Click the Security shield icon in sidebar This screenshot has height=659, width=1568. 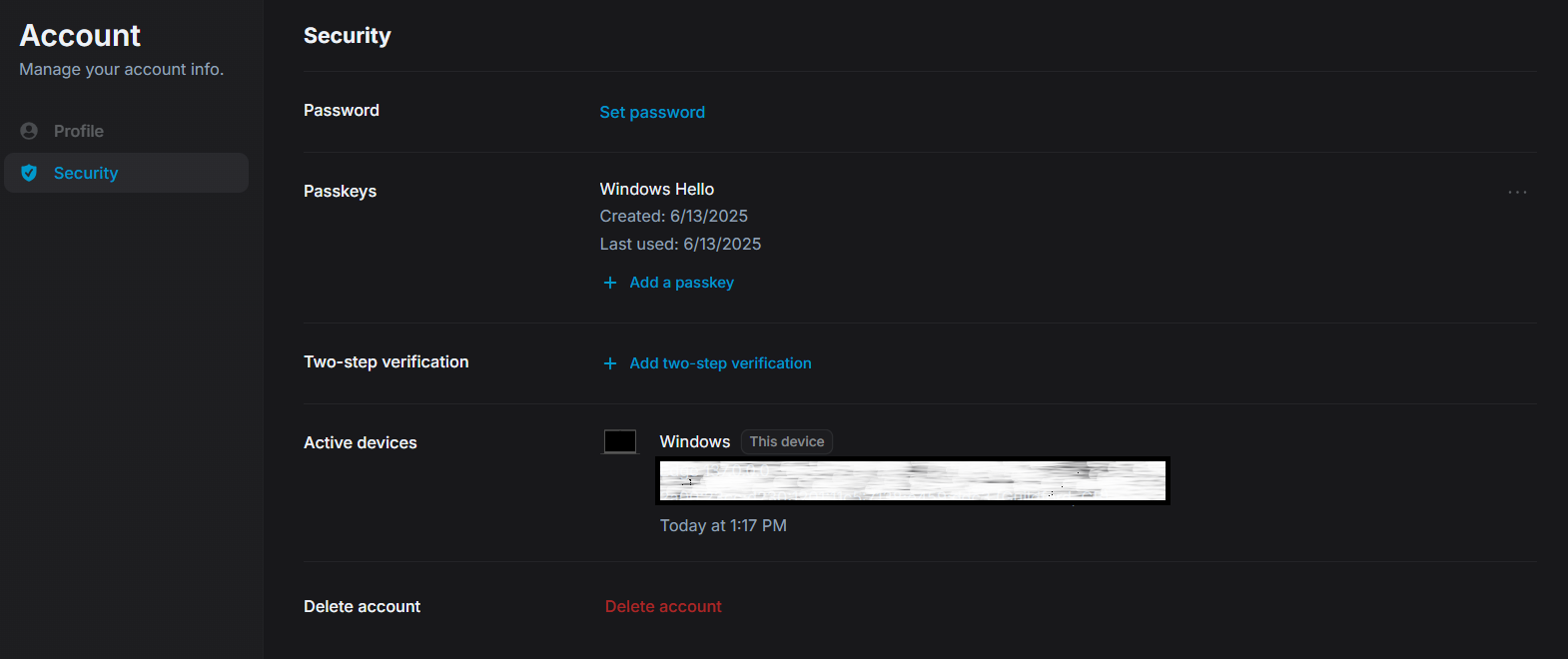29,173
